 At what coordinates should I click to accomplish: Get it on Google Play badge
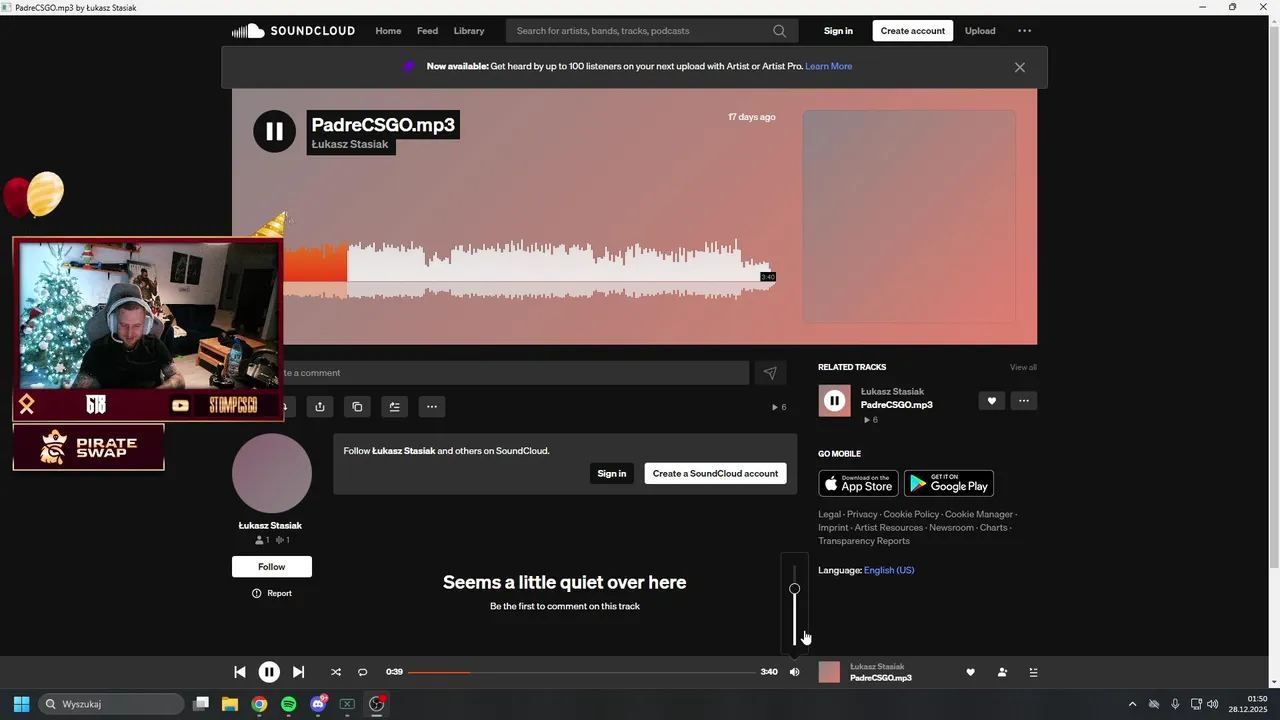[949, 483]
